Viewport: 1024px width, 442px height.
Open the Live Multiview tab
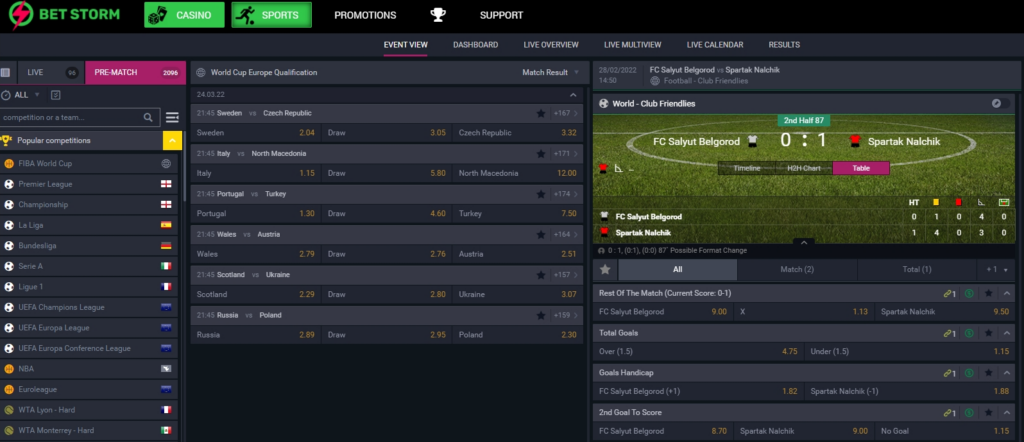[632, 44]
